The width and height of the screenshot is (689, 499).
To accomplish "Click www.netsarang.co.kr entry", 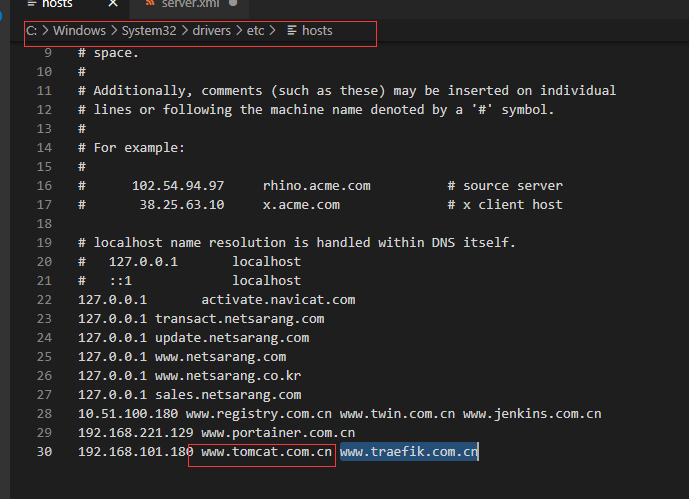I will pyautogui.click(x=228, y=376).
